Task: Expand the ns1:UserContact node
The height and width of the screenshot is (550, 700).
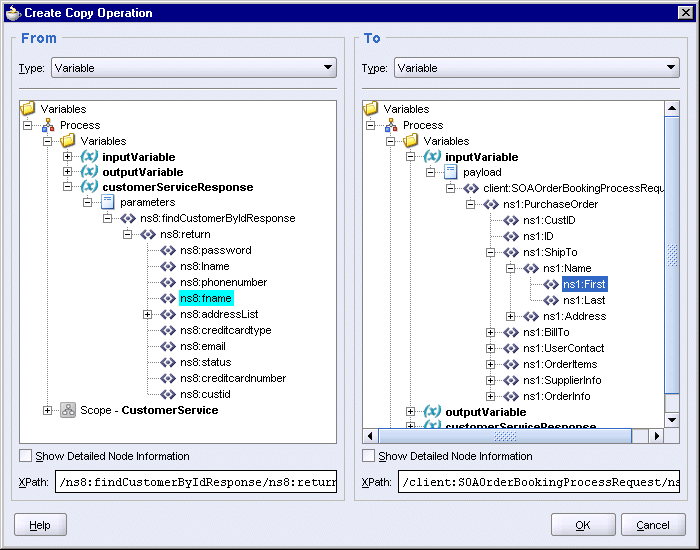Action: 490,349
